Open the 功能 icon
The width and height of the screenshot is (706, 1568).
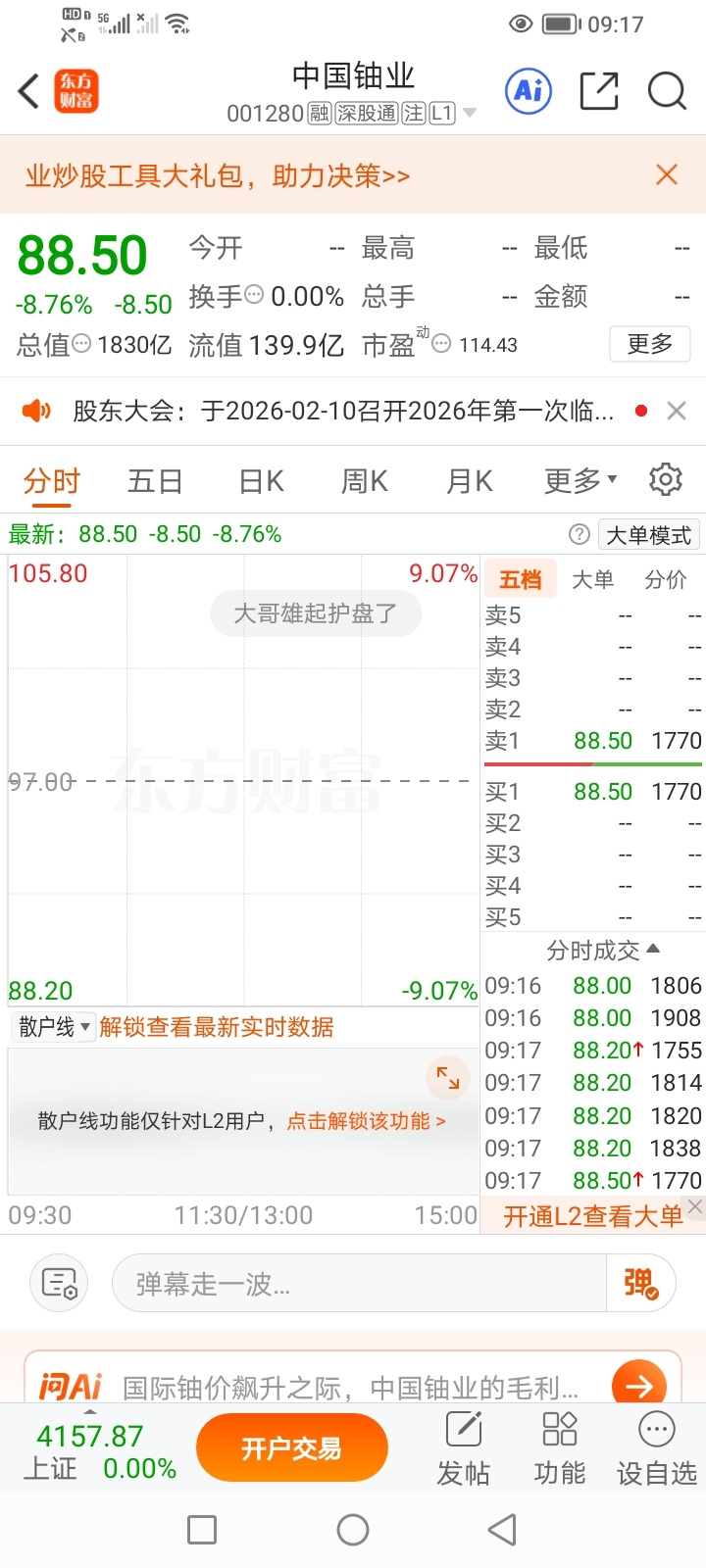coord(559,1447)
